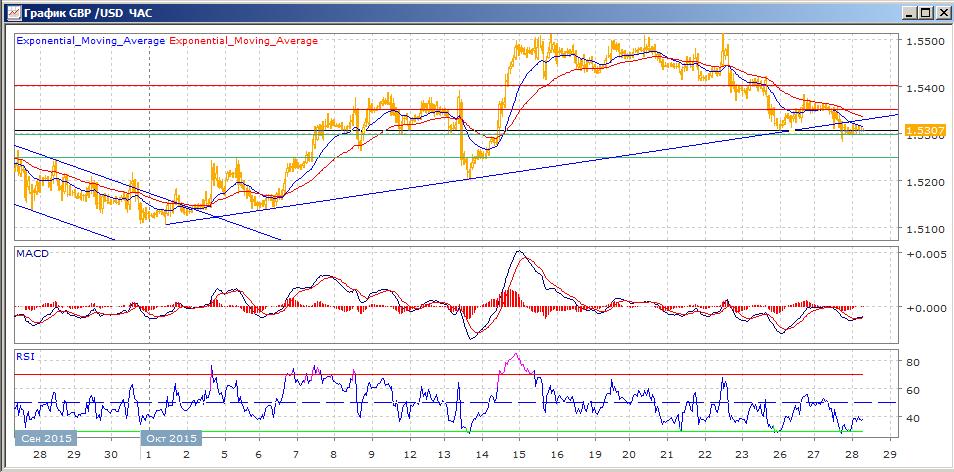The height and width of the screenshot is (472, 954).
Task: Click the chart window icon in title bar
Action: click(12, 12)
